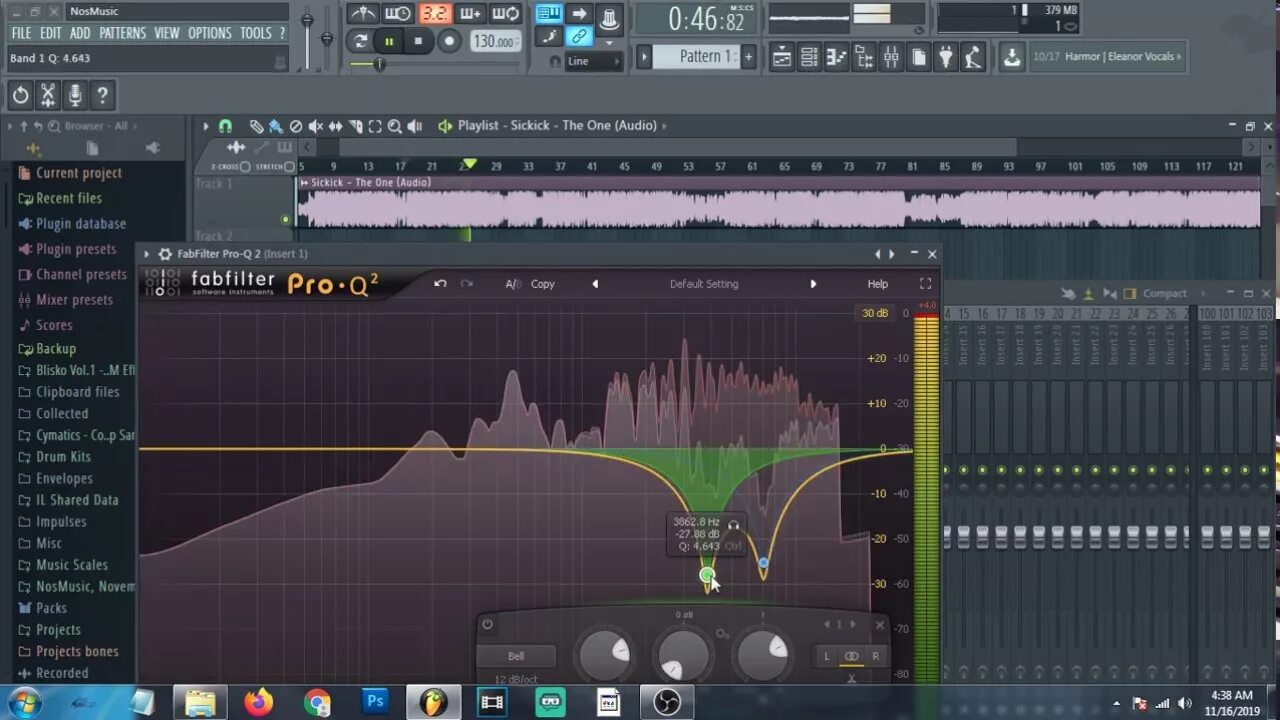Click the tempo field showing 130.000

tap(495, 42)
